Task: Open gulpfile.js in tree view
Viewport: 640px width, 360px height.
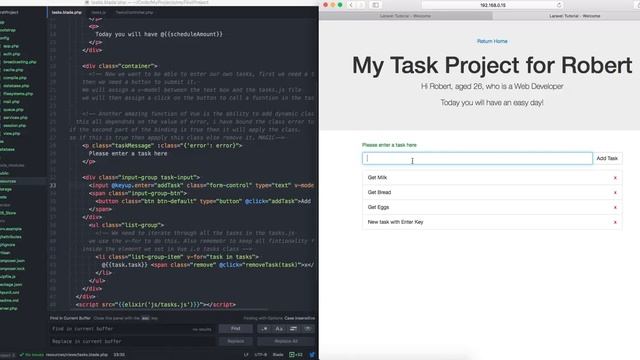Action: click(x=8, y=277)
